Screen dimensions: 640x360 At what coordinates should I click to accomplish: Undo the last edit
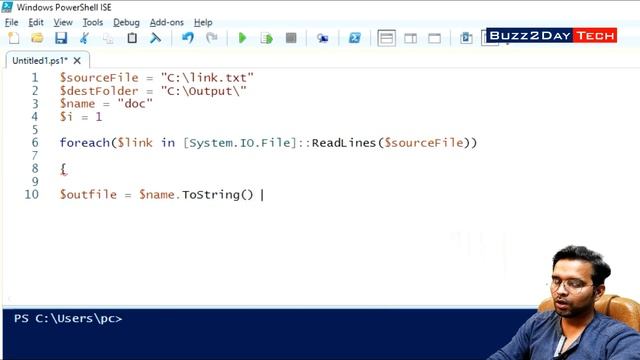pyautogui.click(x=188, y=38)
